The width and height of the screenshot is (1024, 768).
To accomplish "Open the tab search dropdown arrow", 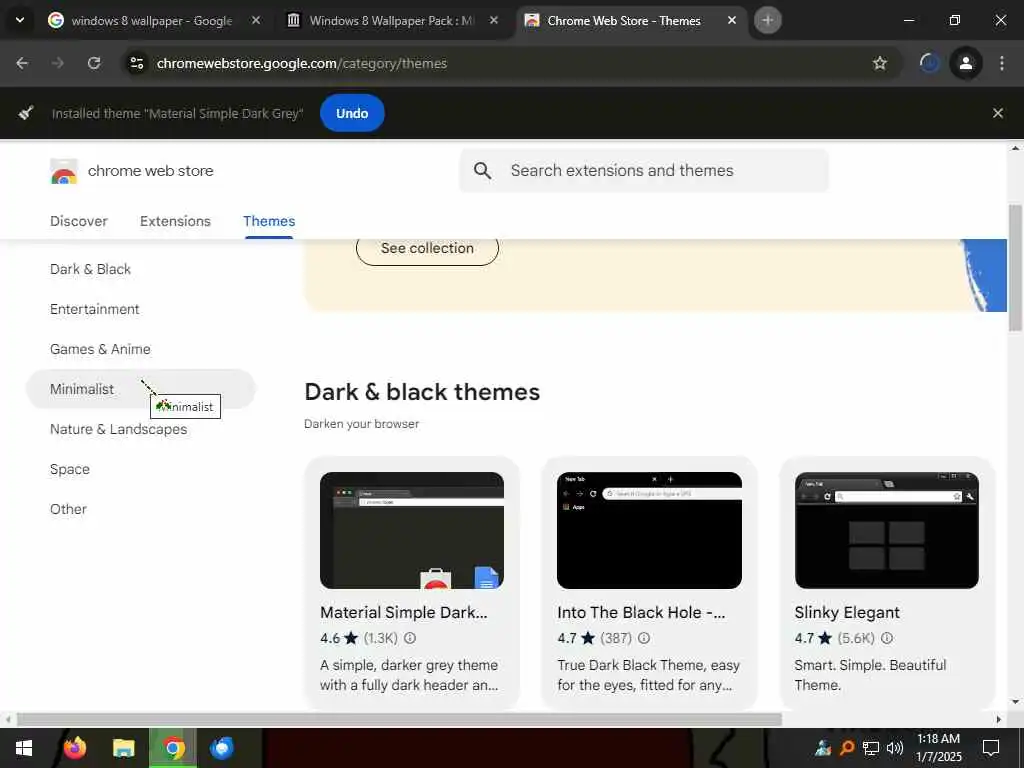I will pos(20,20).
